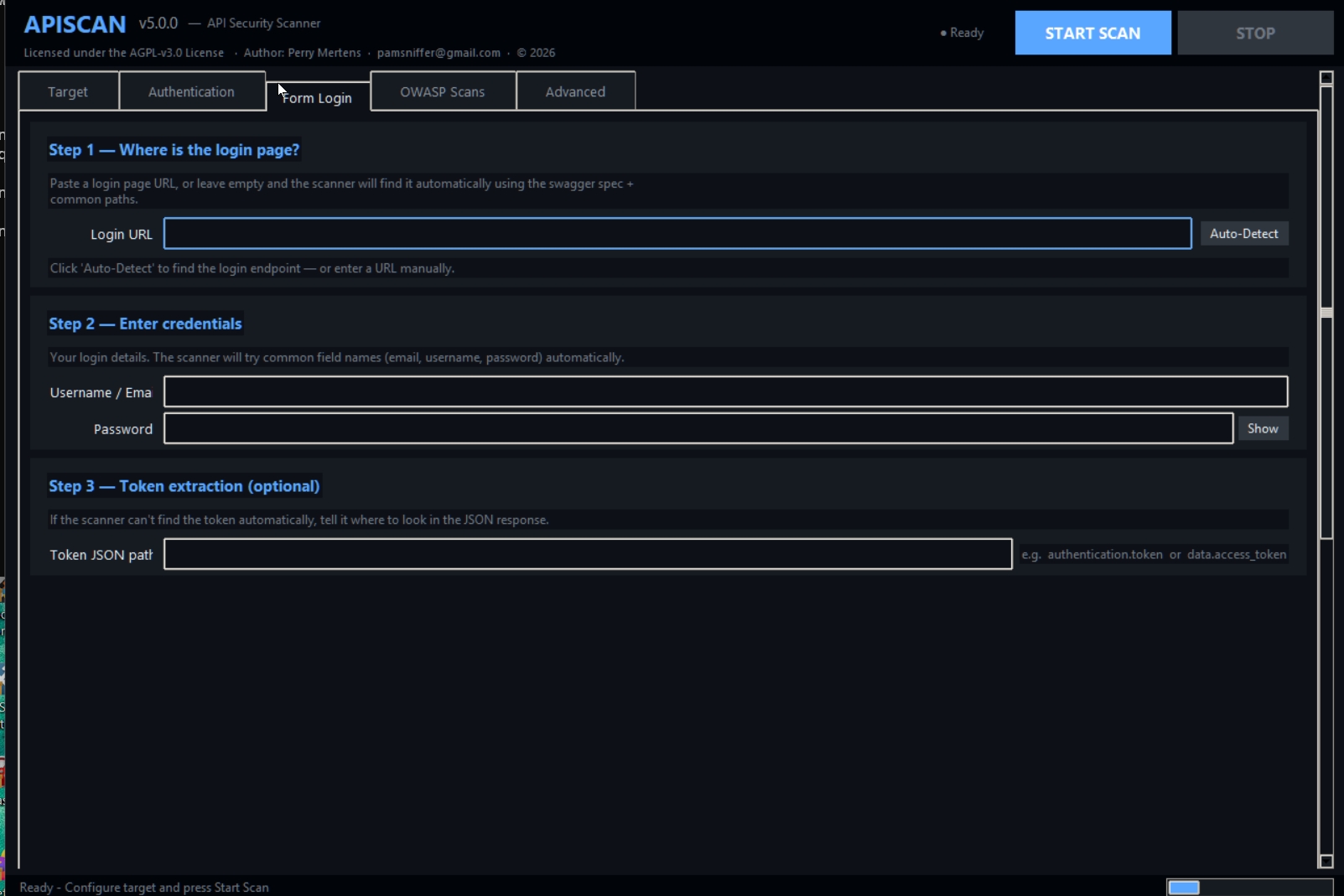
Task: Open the Target tab
Action: (68, 91)
